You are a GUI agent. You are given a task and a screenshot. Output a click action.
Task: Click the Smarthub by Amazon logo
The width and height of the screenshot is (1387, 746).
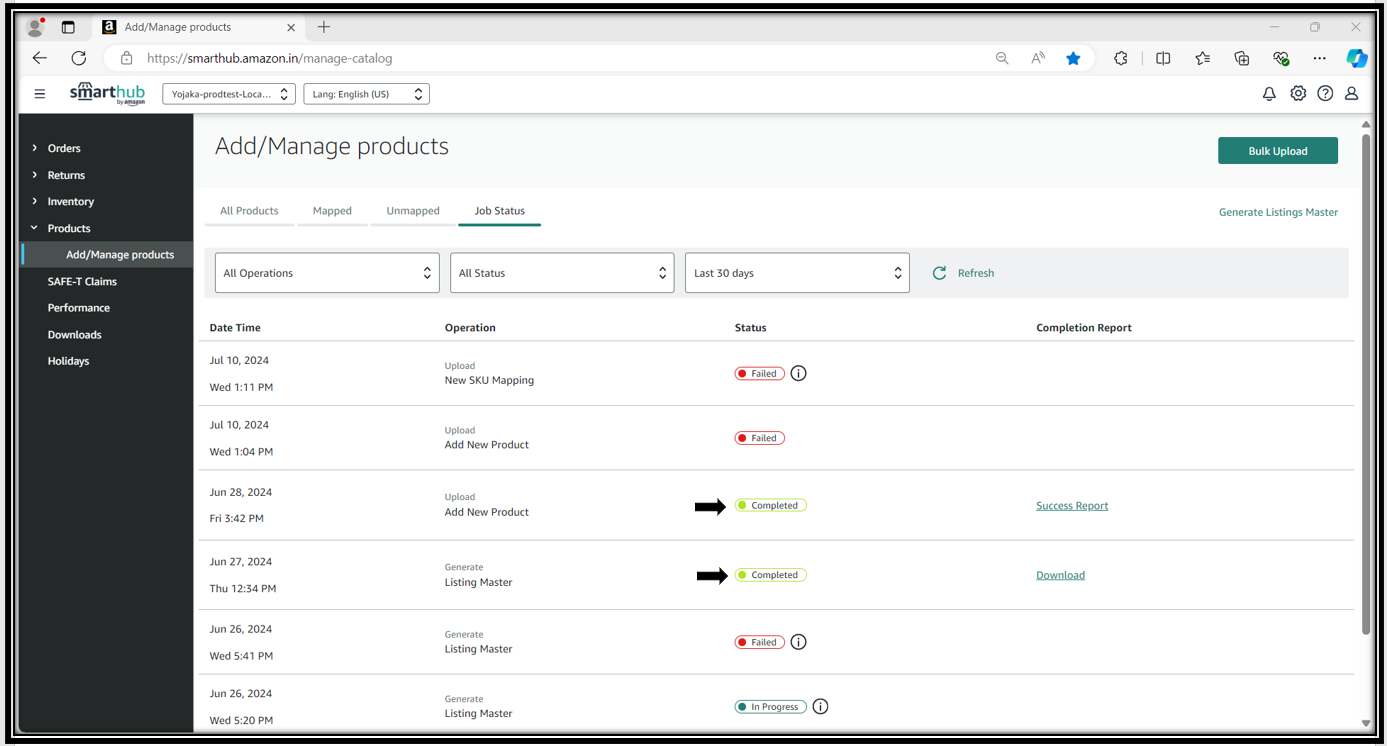[108, 93]
